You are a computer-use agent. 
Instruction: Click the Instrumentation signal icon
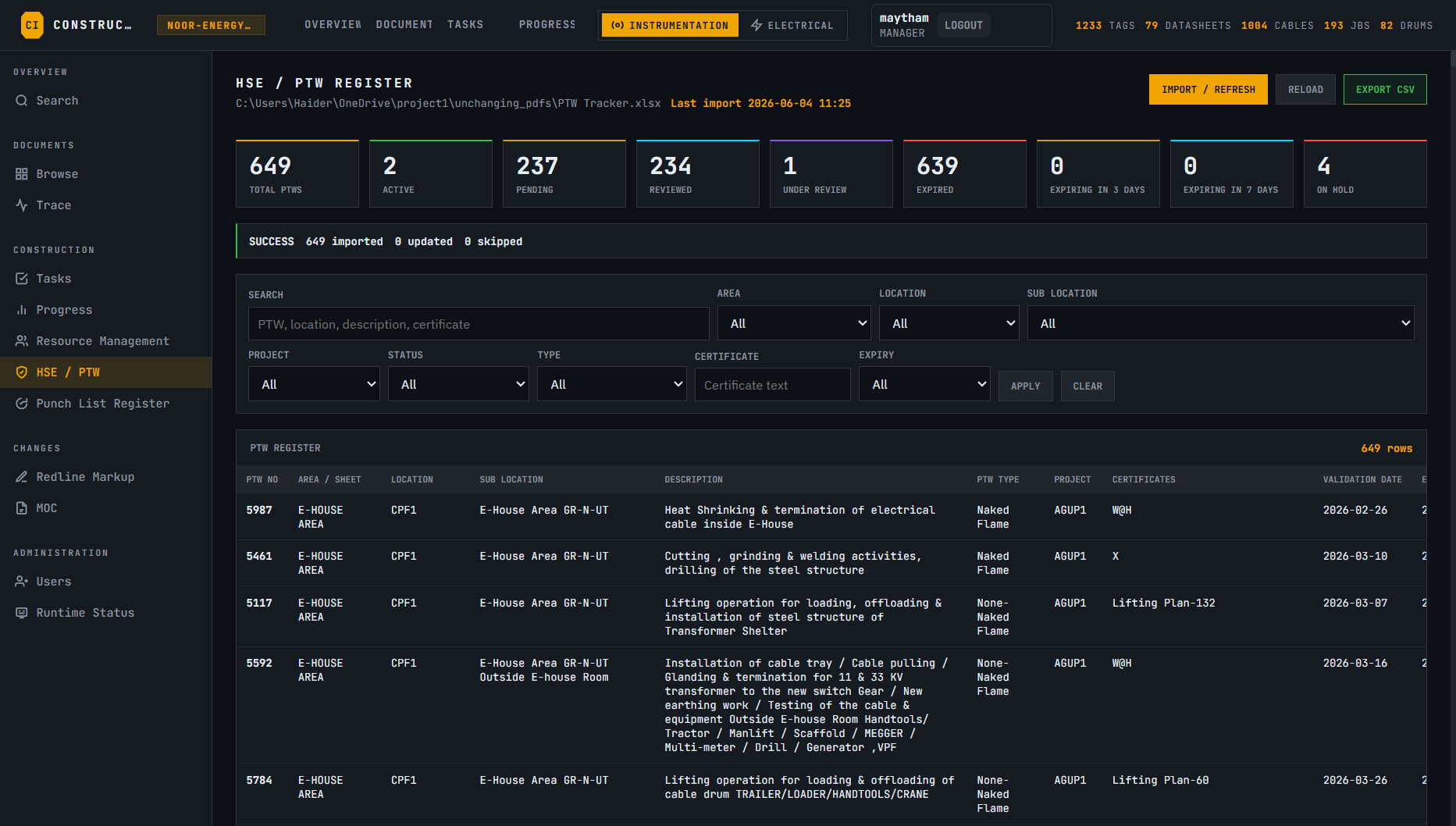click(618, 25)
